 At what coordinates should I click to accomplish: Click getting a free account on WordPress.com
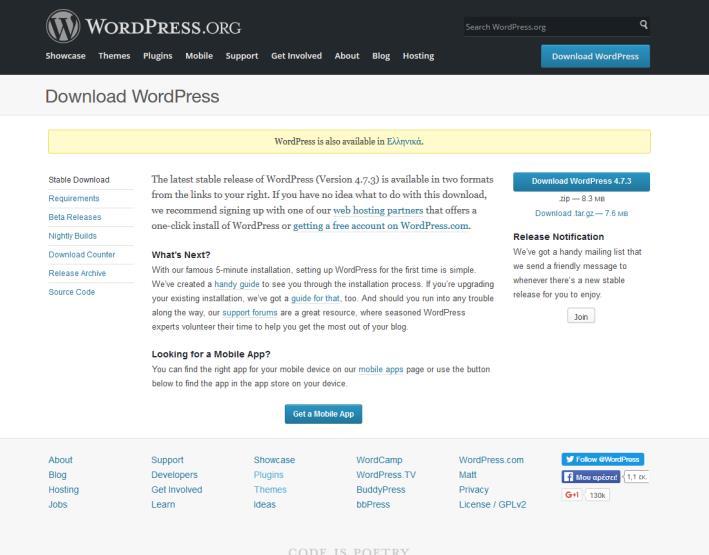click(381, 226)
